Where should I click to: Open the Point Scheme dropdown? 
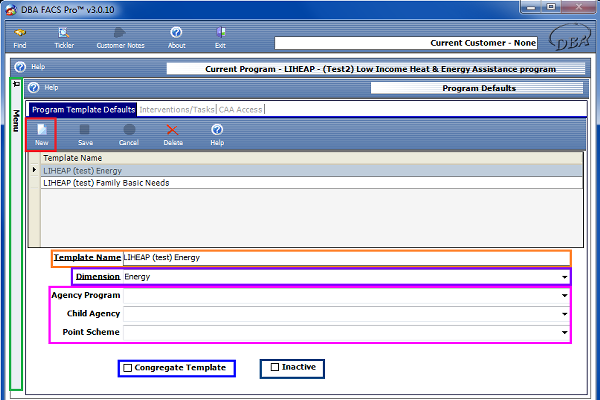tap(564, 332)
